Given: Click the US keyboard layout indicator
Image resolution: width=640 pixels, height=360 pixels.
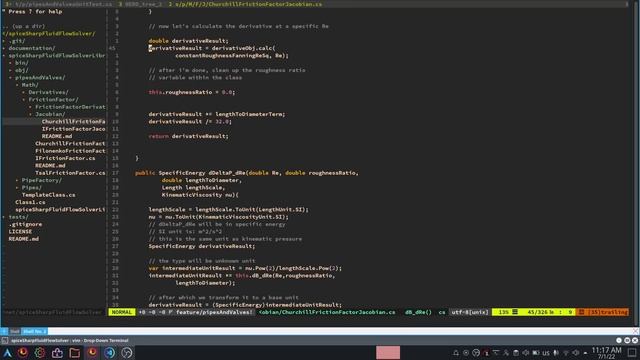Looking at the screenshot, I should (x=546, y=353).
